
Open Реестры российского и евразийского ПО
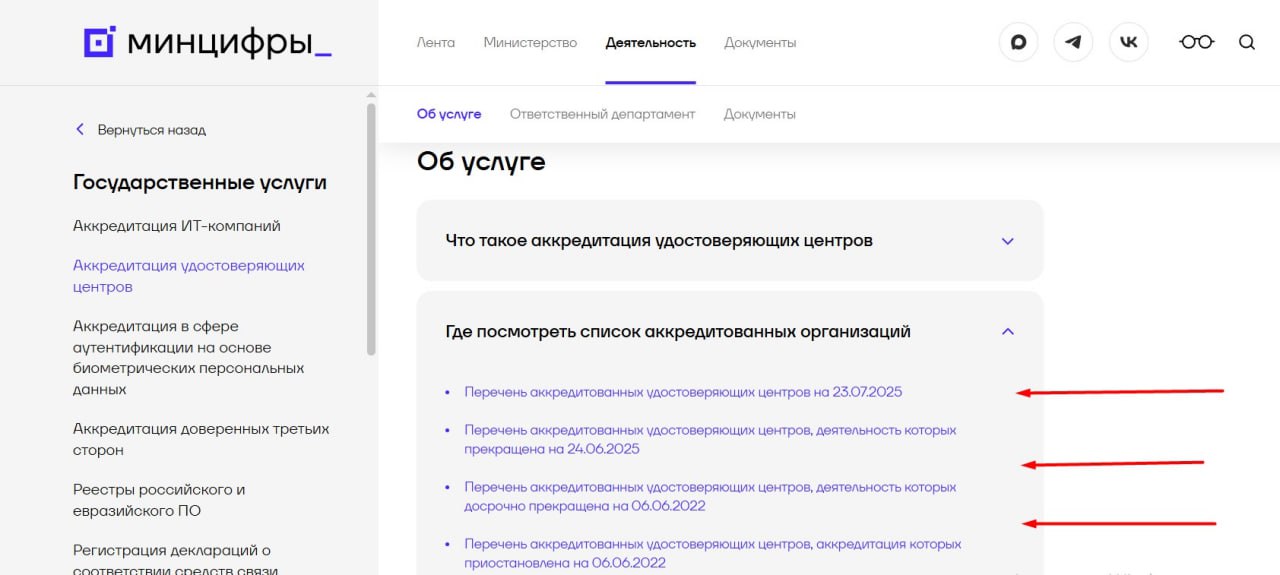tap(159, 500)
